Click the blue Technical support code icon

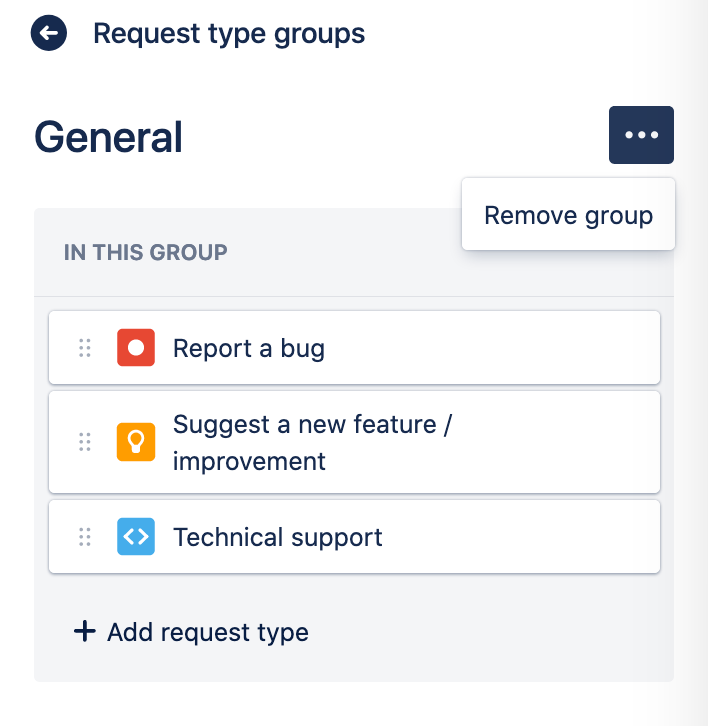coord(136,537)
